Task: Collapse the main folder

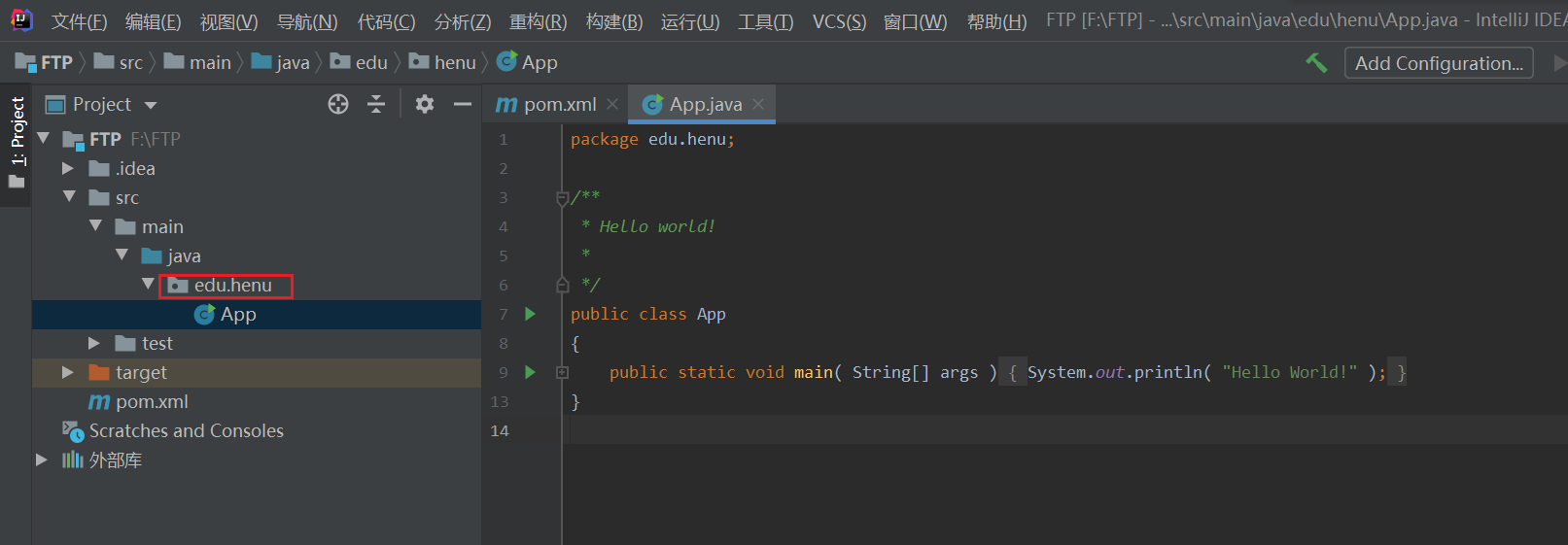Action: [95, 226]
